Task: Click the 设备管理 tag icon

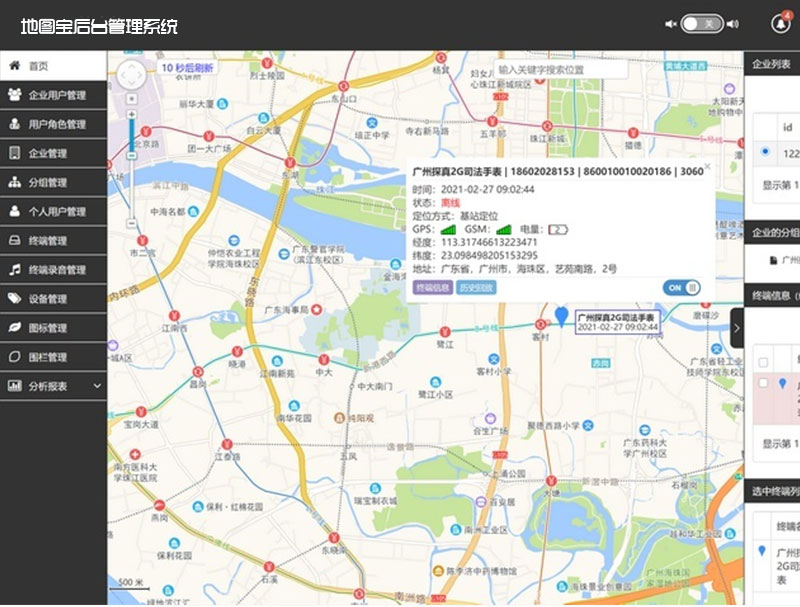Action: click(x=15, y=298)
